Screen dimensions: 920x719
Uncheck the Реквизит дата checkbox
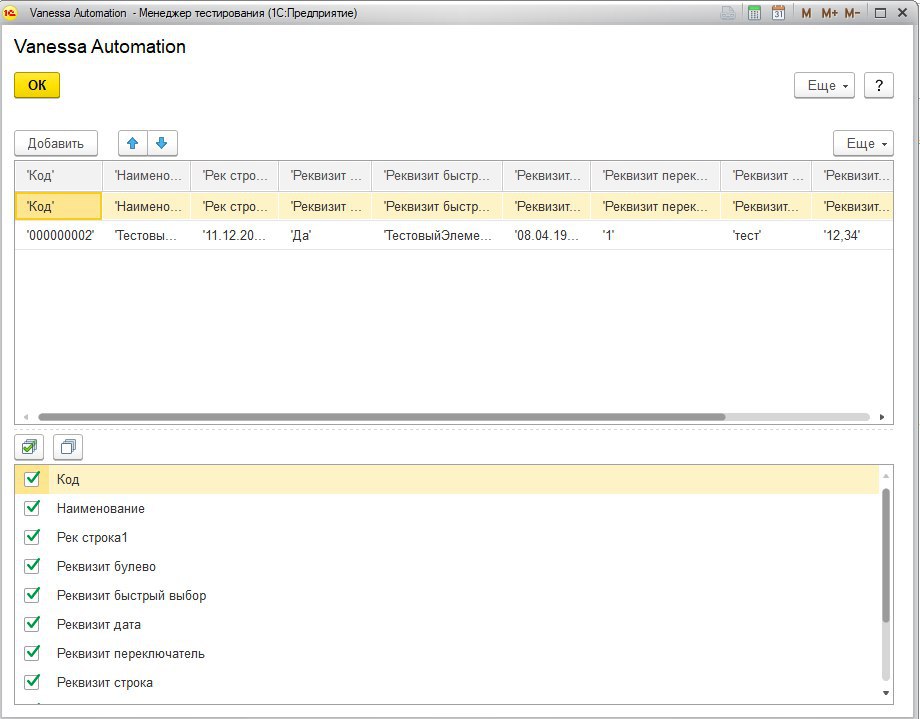click(32, 624)
